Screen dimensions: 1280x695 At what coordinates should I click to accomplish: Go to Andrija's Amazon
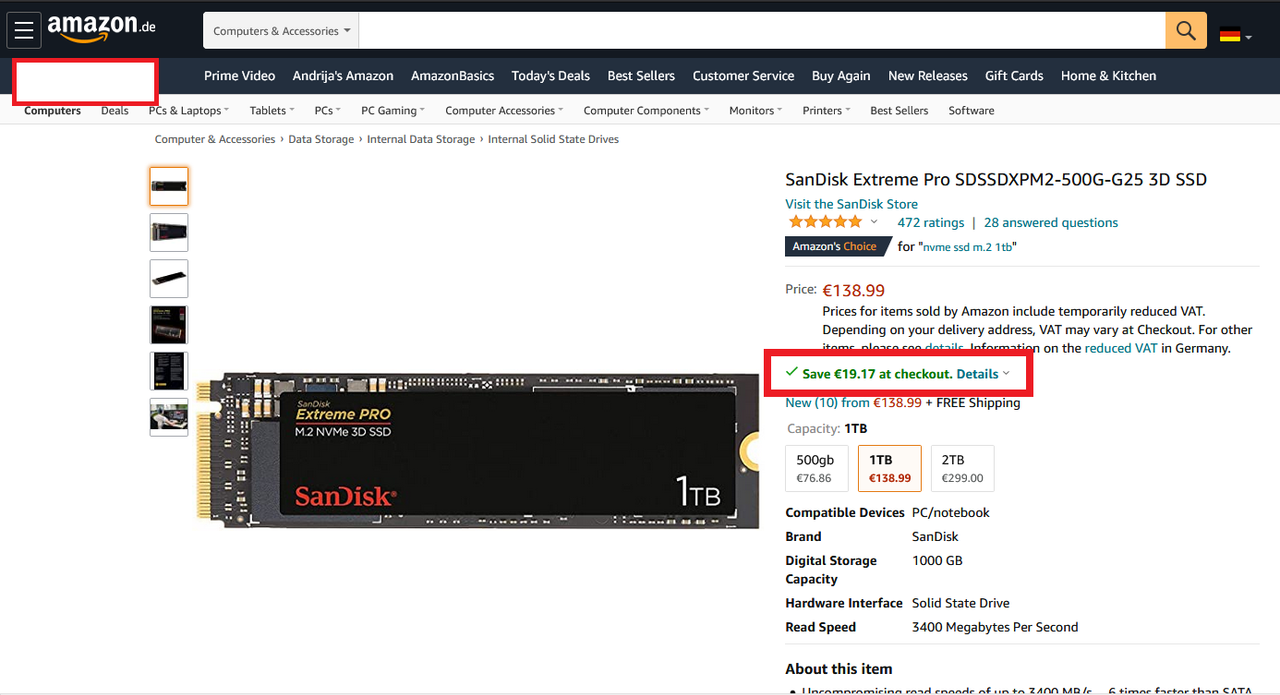click(343, 76)
